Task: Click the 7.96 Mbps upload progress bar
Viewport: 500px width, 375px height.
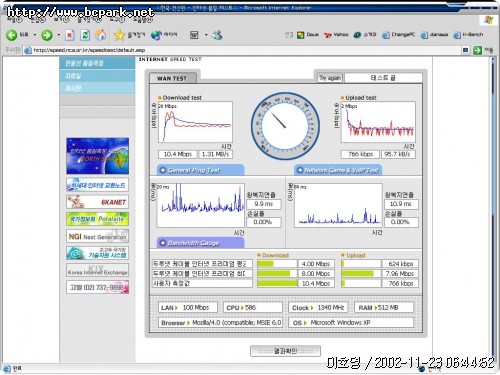Action: tap(361, 274)
